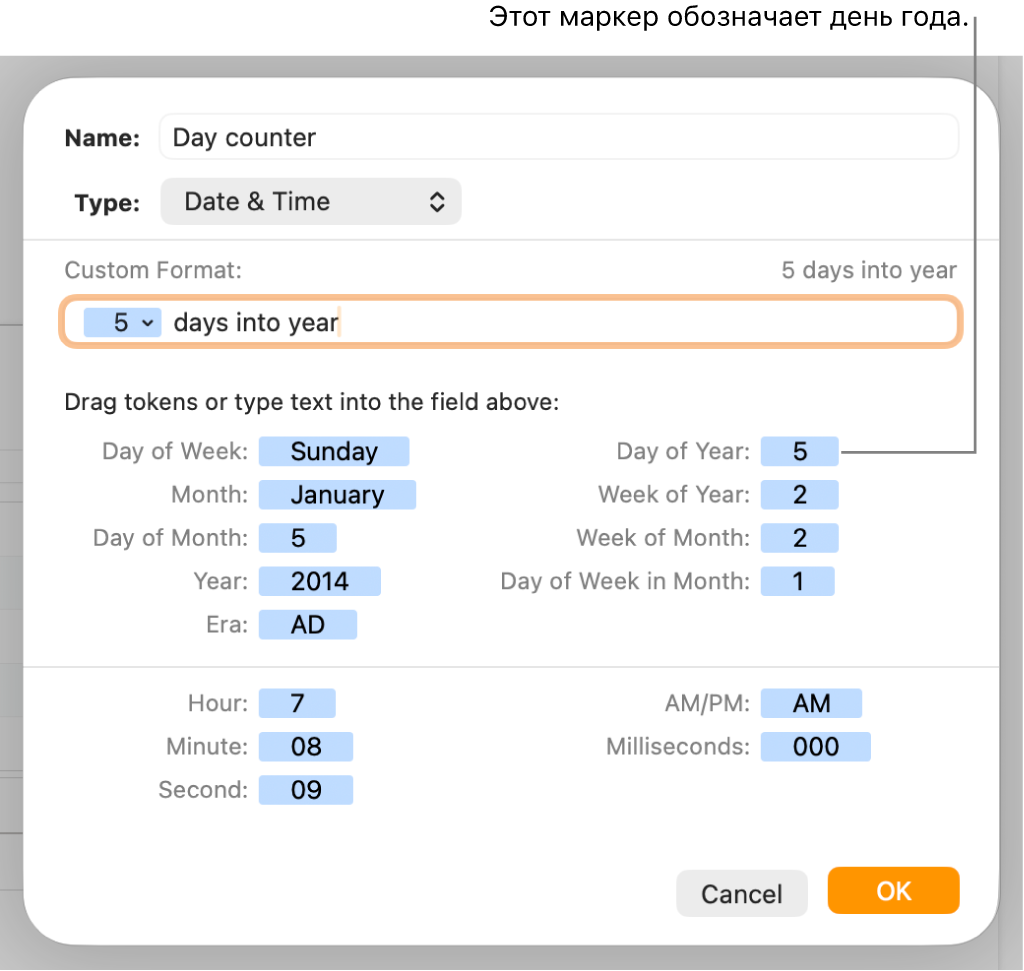Select the January month token

(x=337, y=495)
